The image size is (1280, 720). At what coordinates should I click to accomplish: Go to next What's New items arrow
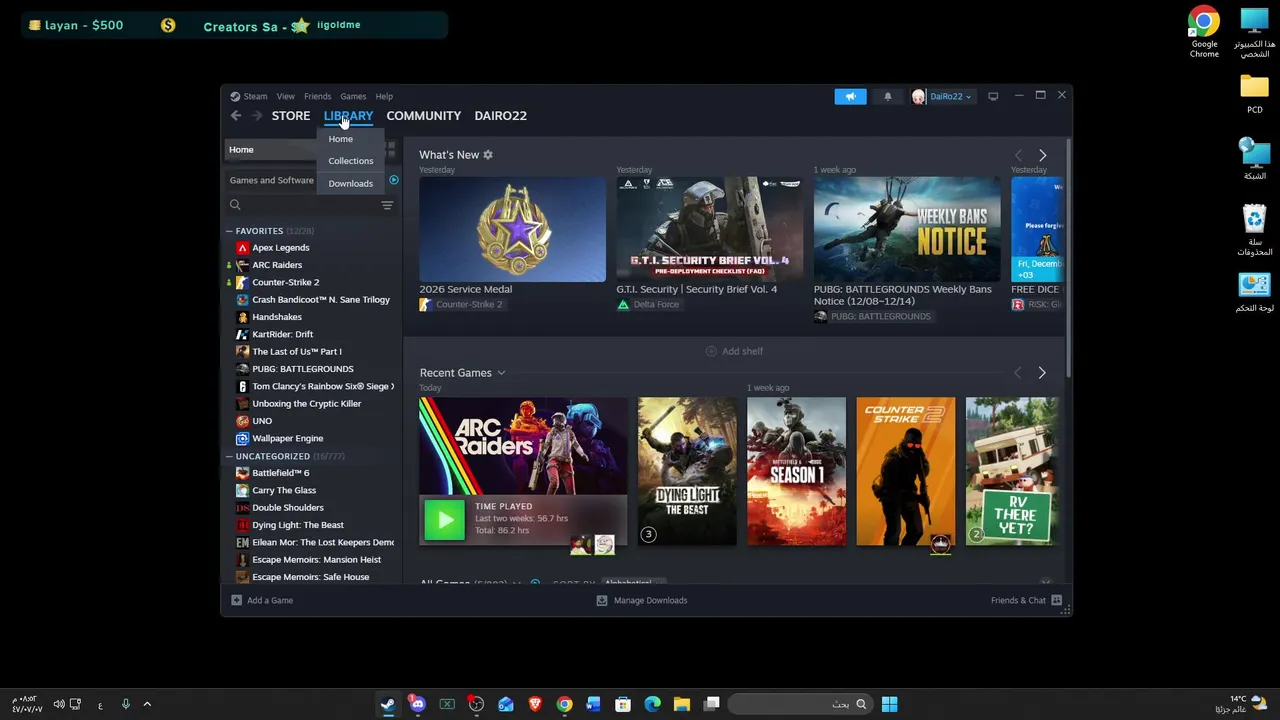tap(1042, 155)
